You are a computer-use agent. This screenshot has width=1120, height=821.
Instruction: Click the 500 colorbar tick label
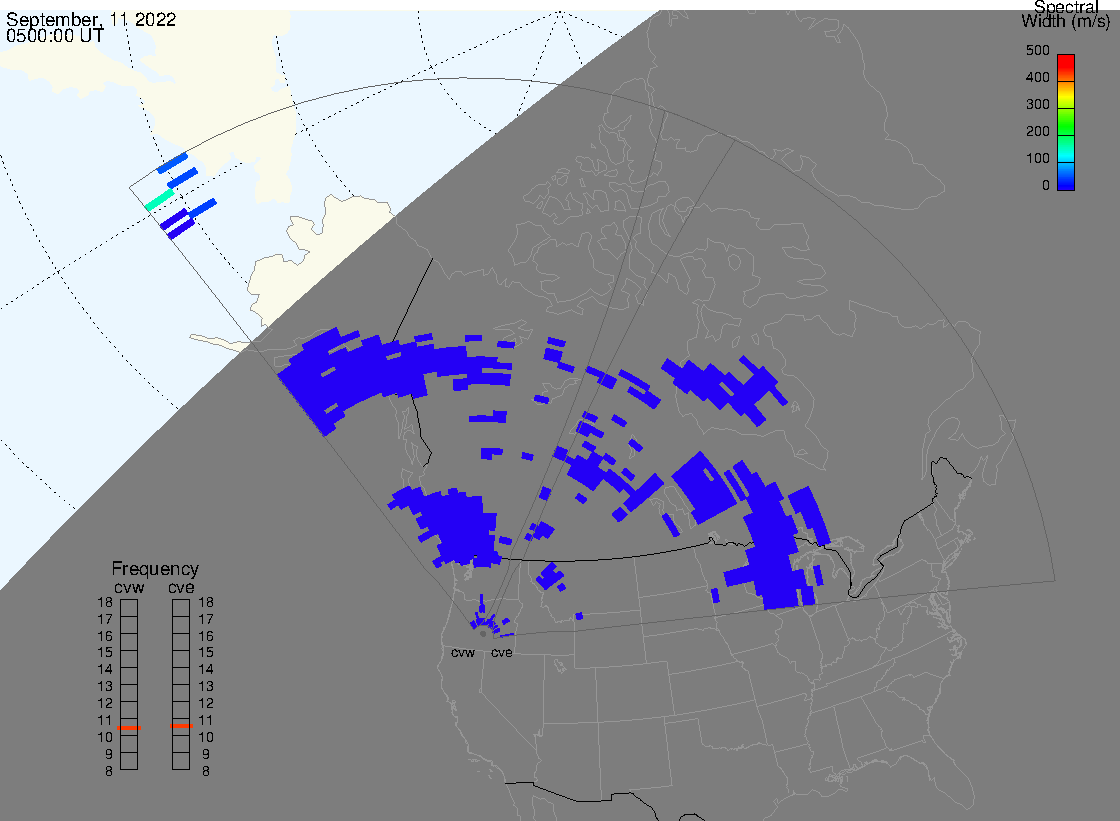pyautogui.click(x=1037, y=50)
